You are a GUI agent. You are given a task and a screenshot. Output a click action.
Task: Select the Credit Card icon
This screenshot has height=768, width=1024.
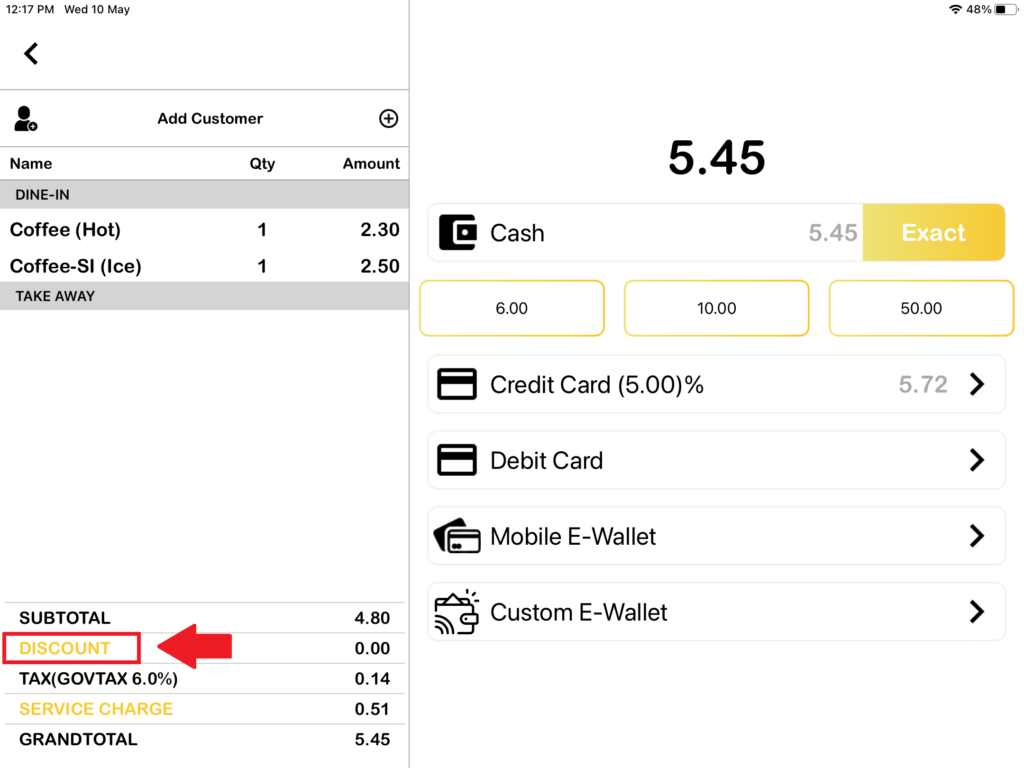pos(458,384)
